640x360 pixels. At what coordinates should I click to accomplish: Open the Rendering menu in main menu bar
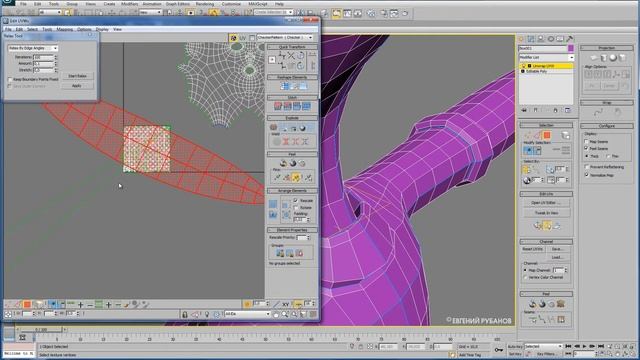(205, 4)
